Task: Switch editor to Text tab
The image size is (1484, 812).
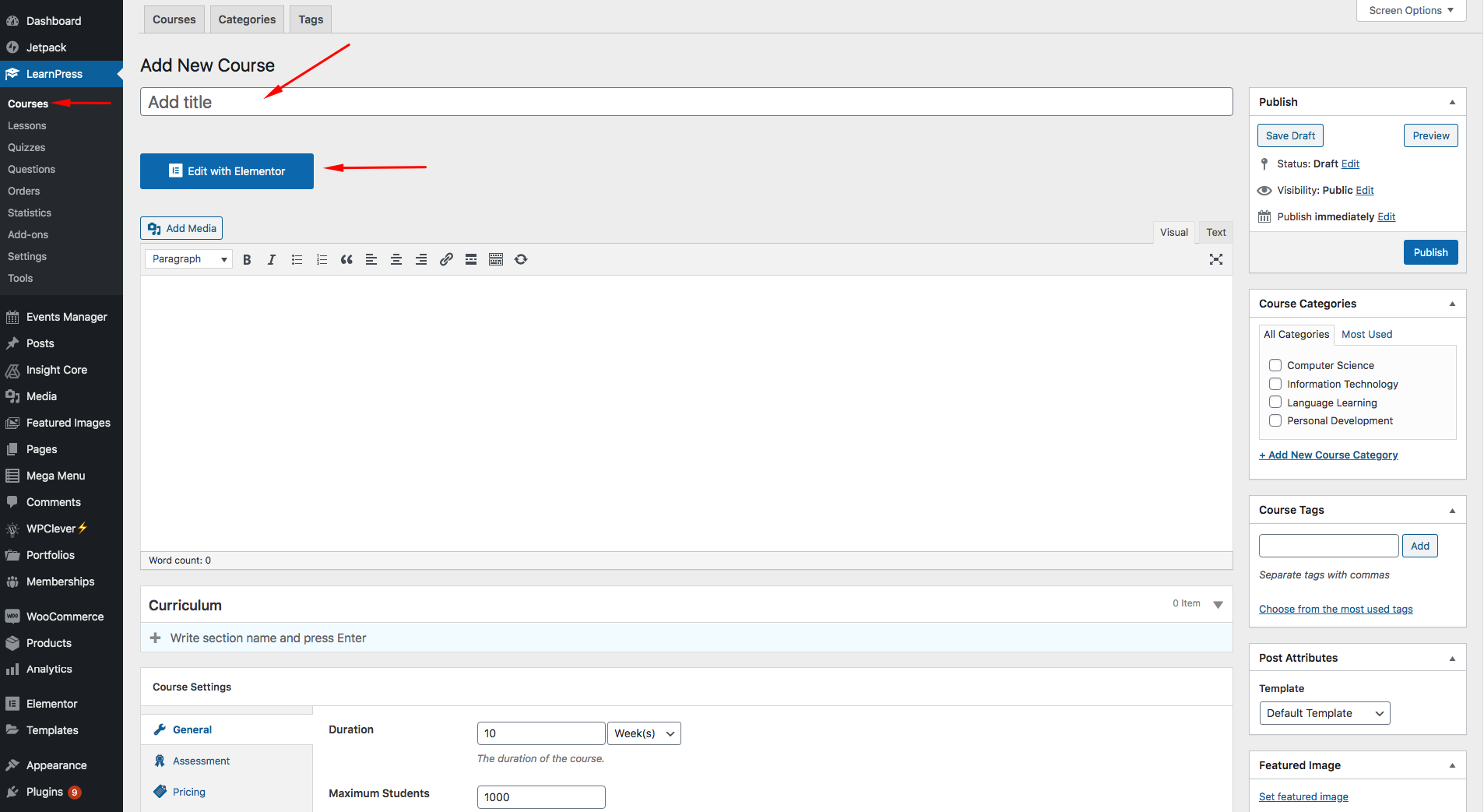Action: (1216, 232)
